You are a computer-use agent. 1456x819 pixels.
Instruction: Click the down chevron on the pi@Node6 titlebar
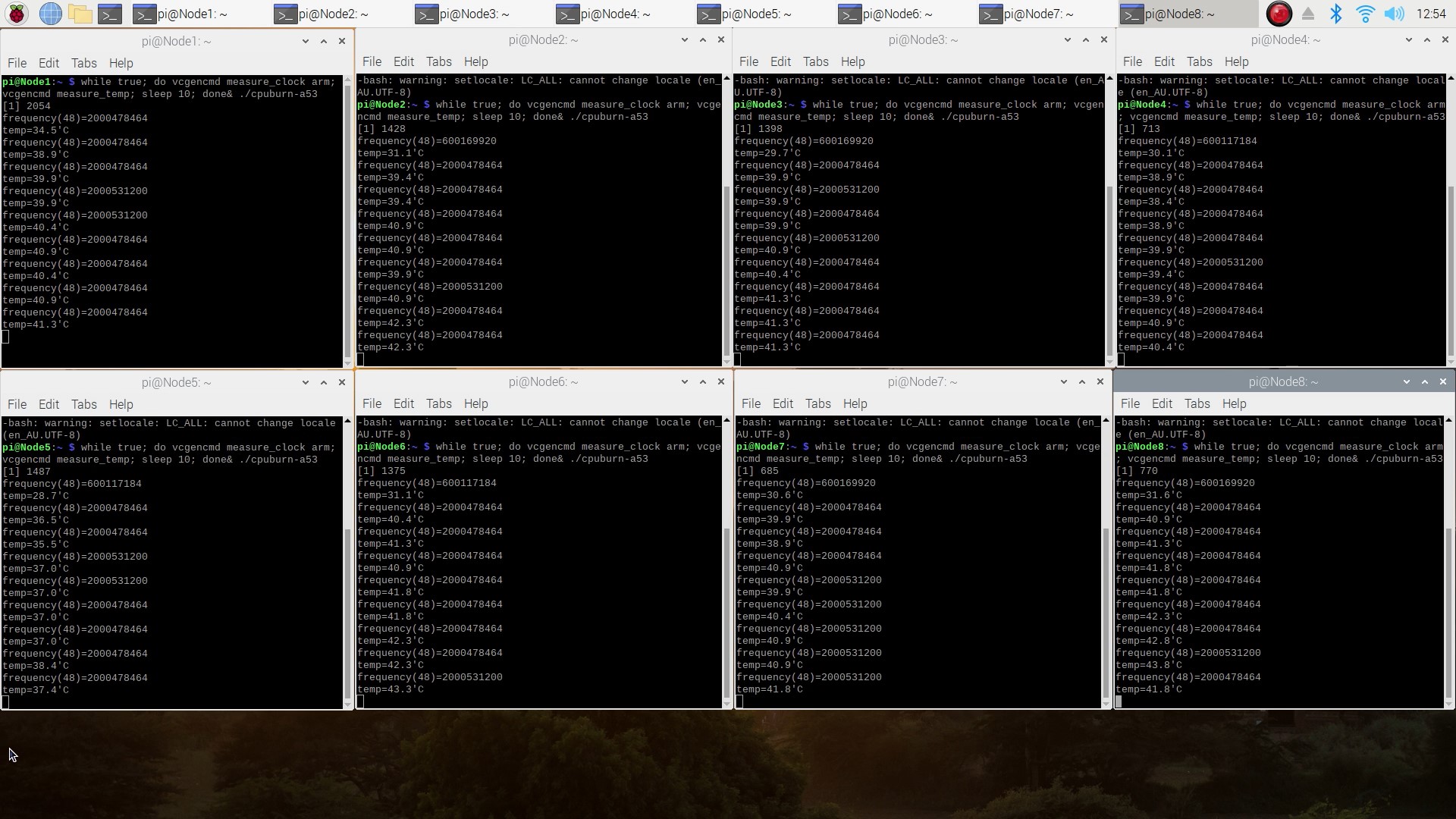coord(685,381)
